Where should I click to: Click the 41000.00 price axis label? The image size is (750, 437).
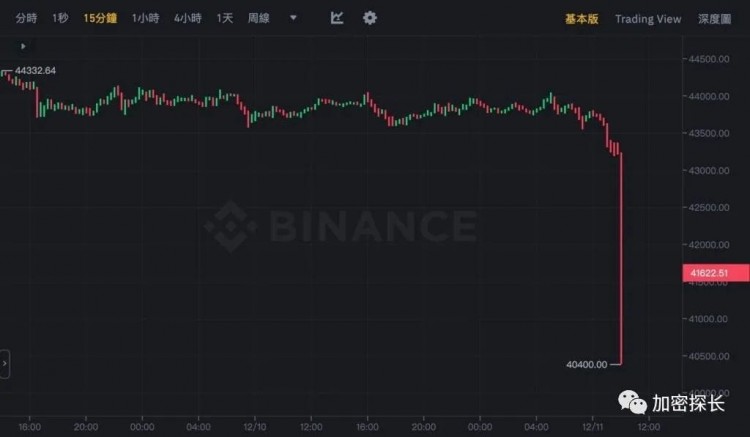coord(709,318)
